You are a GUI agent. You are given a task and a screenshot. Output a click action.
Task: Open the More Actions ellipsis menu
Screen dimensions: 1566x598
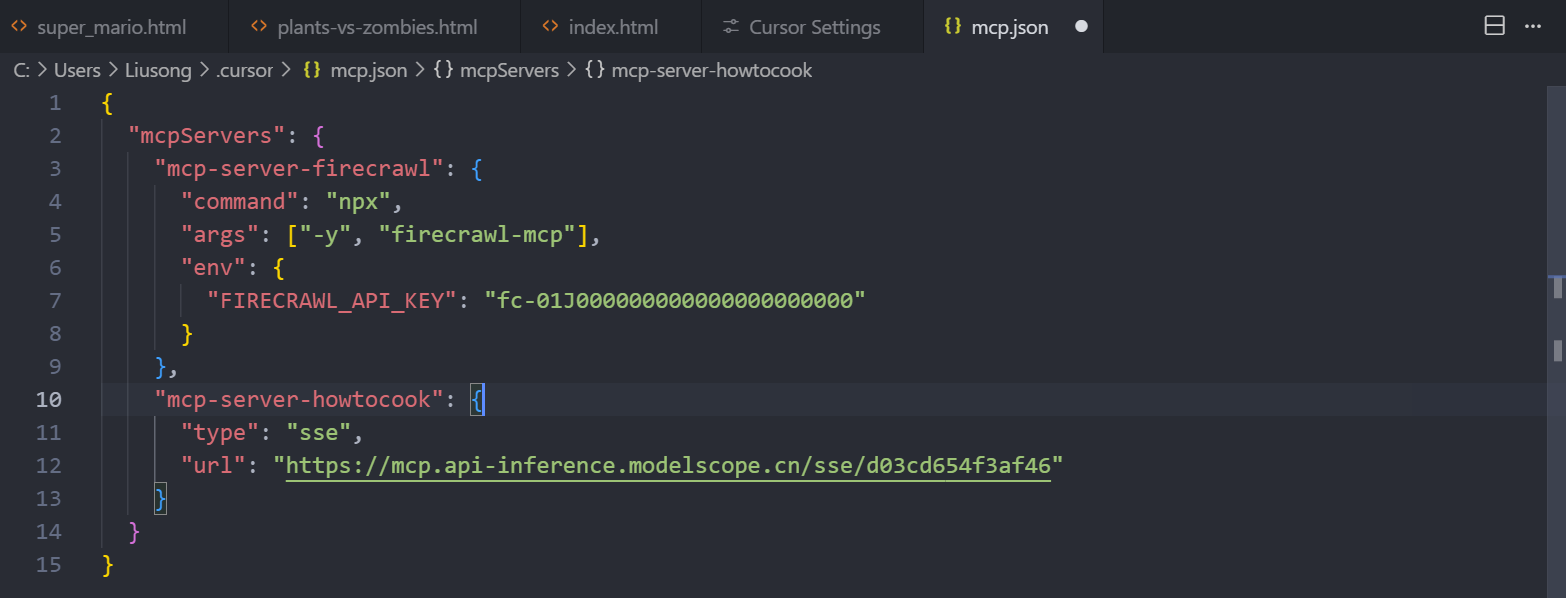point(1533,27)
